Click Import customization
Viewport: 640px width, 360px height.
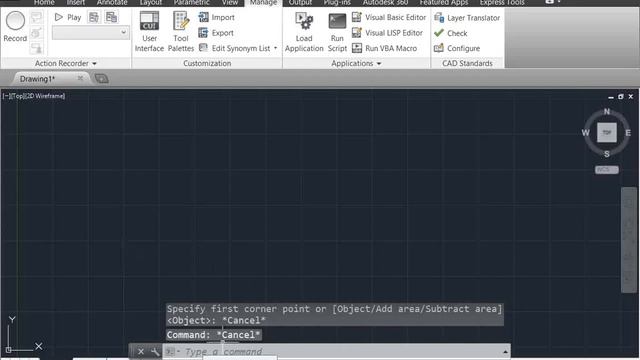(217, 18)
